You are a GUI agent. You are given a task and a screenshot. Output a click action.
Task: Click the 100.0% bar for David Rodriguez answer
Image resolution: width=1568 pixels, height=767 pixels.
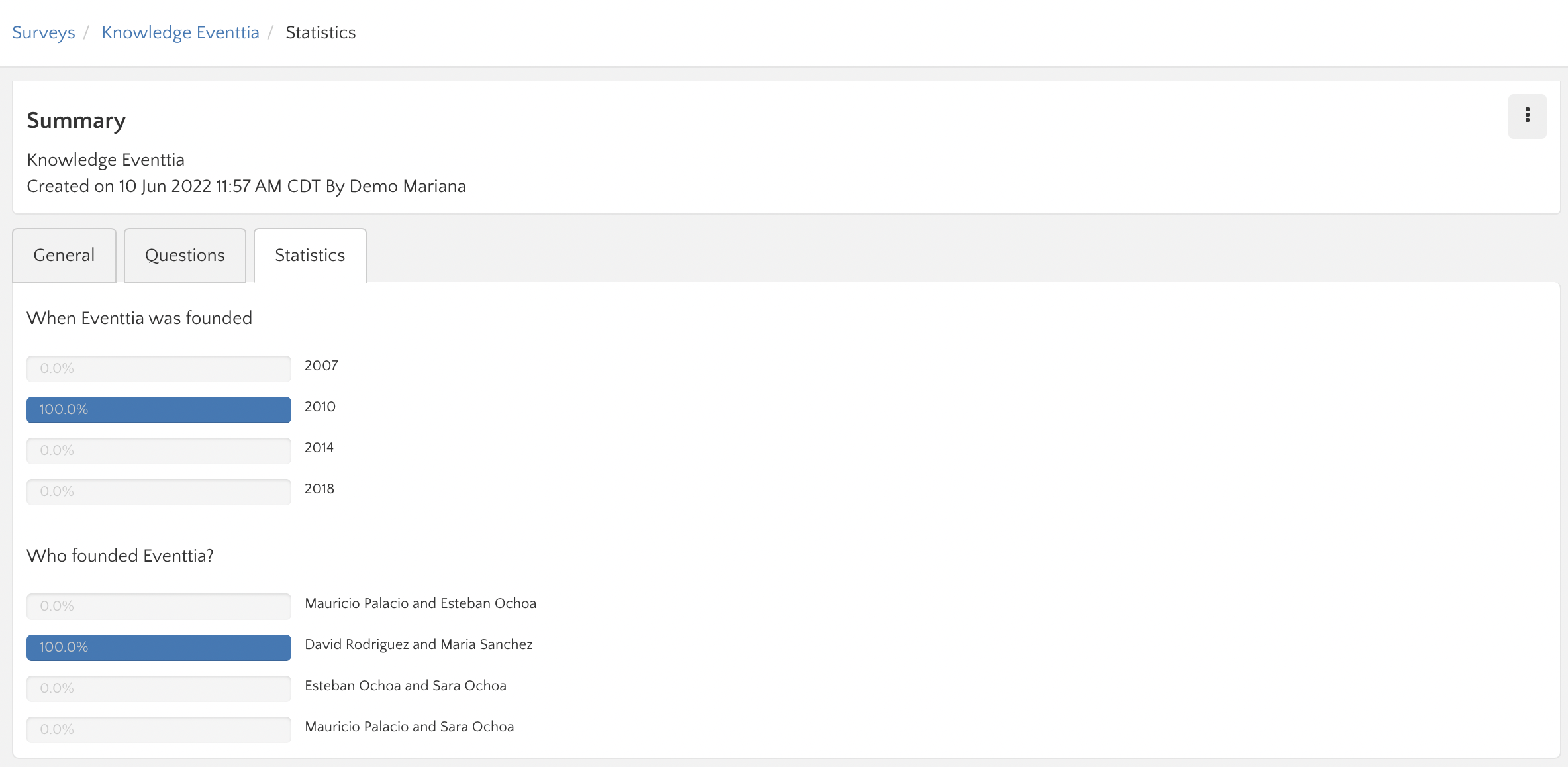(159, 647)
